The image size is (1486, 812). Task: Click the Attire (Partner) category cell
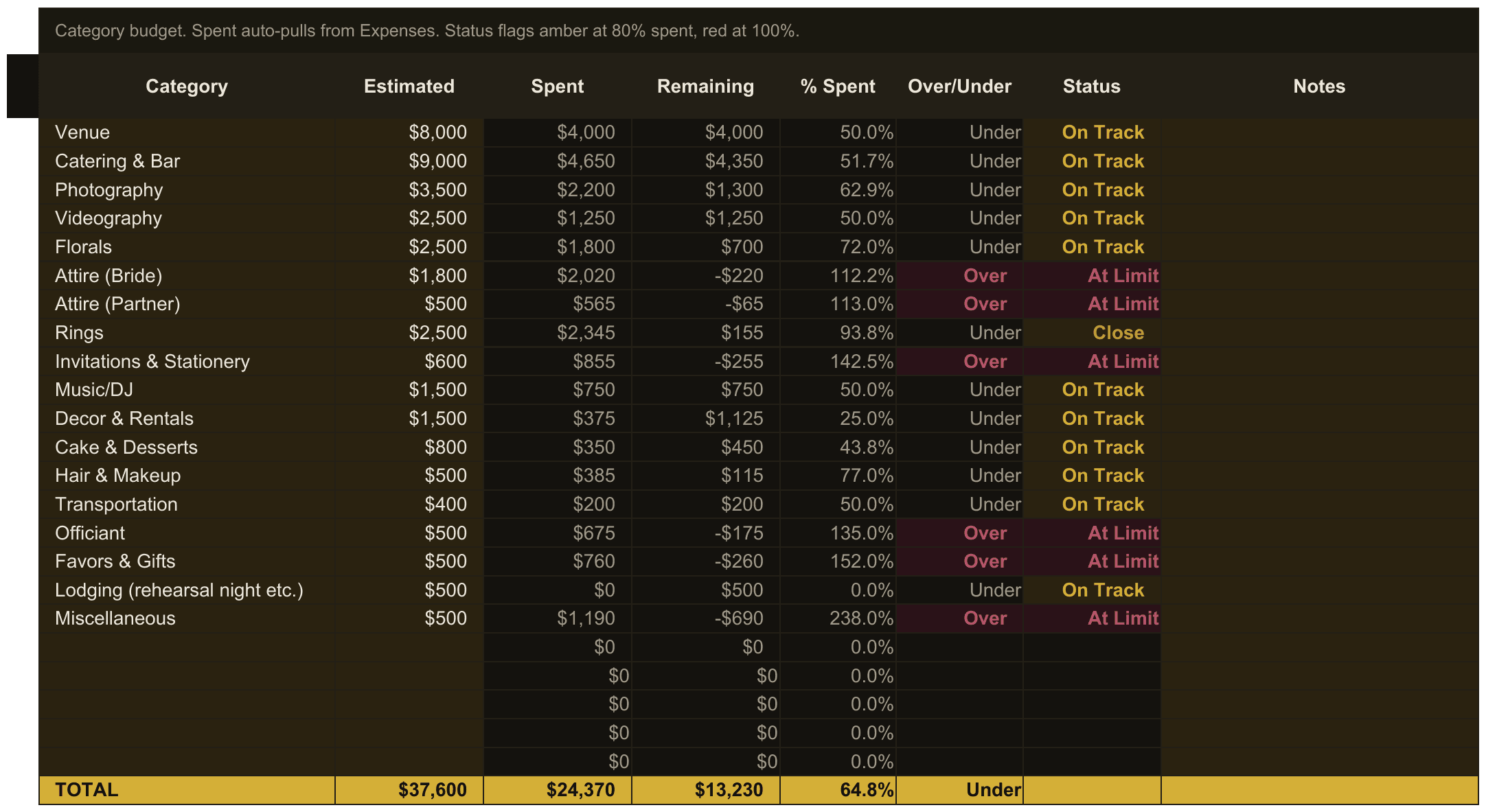point(187,304)
